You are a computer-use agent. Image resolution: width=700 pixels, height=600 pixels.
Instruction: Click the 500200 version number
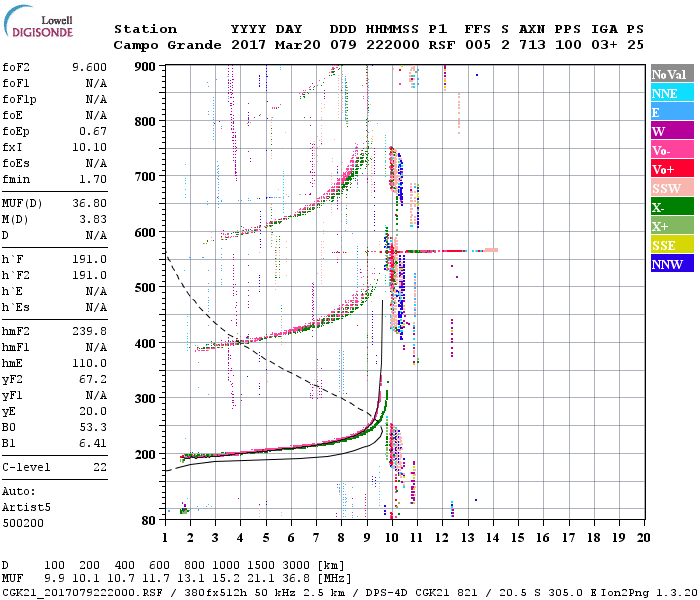[x=23, y=523]
